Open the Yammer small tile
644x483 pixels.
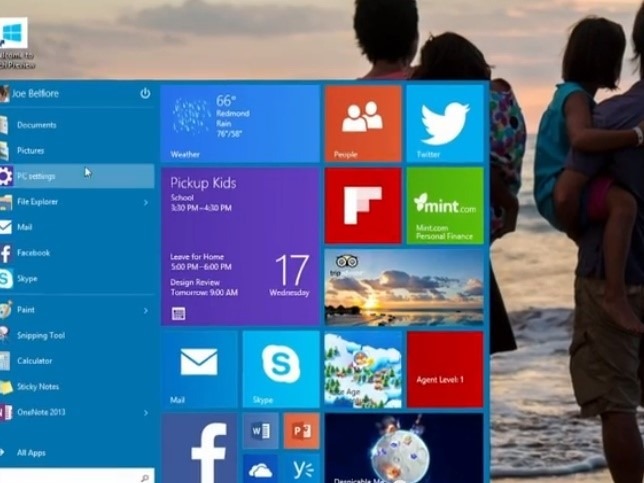[301, 468]
